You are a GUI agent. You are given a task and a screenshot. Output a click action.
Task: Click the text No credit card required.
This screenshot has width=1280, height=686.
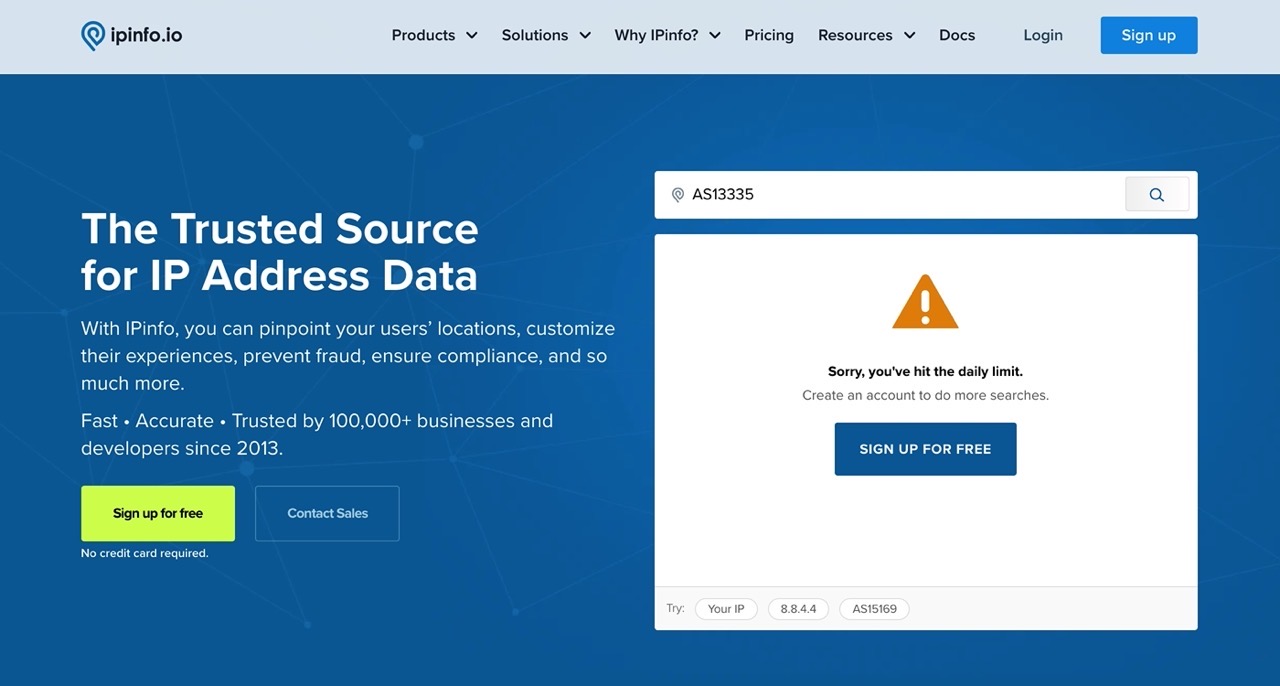coord(145,553)
